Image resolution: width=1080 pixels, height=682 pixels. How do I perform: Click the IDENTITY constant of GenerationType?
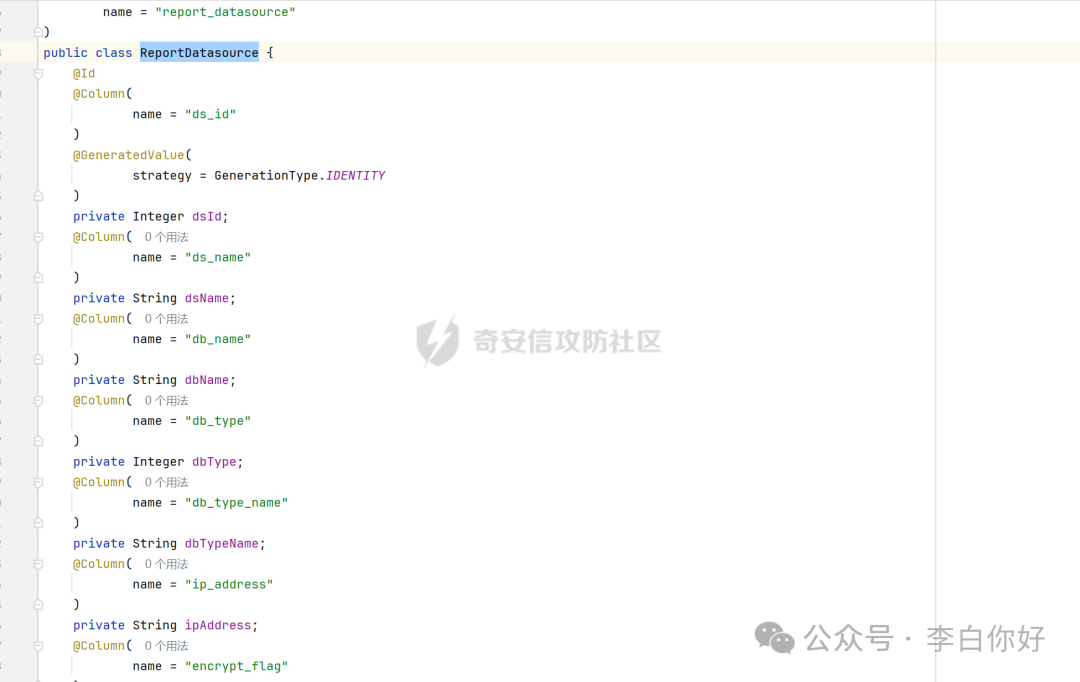(x=355, y=176)
